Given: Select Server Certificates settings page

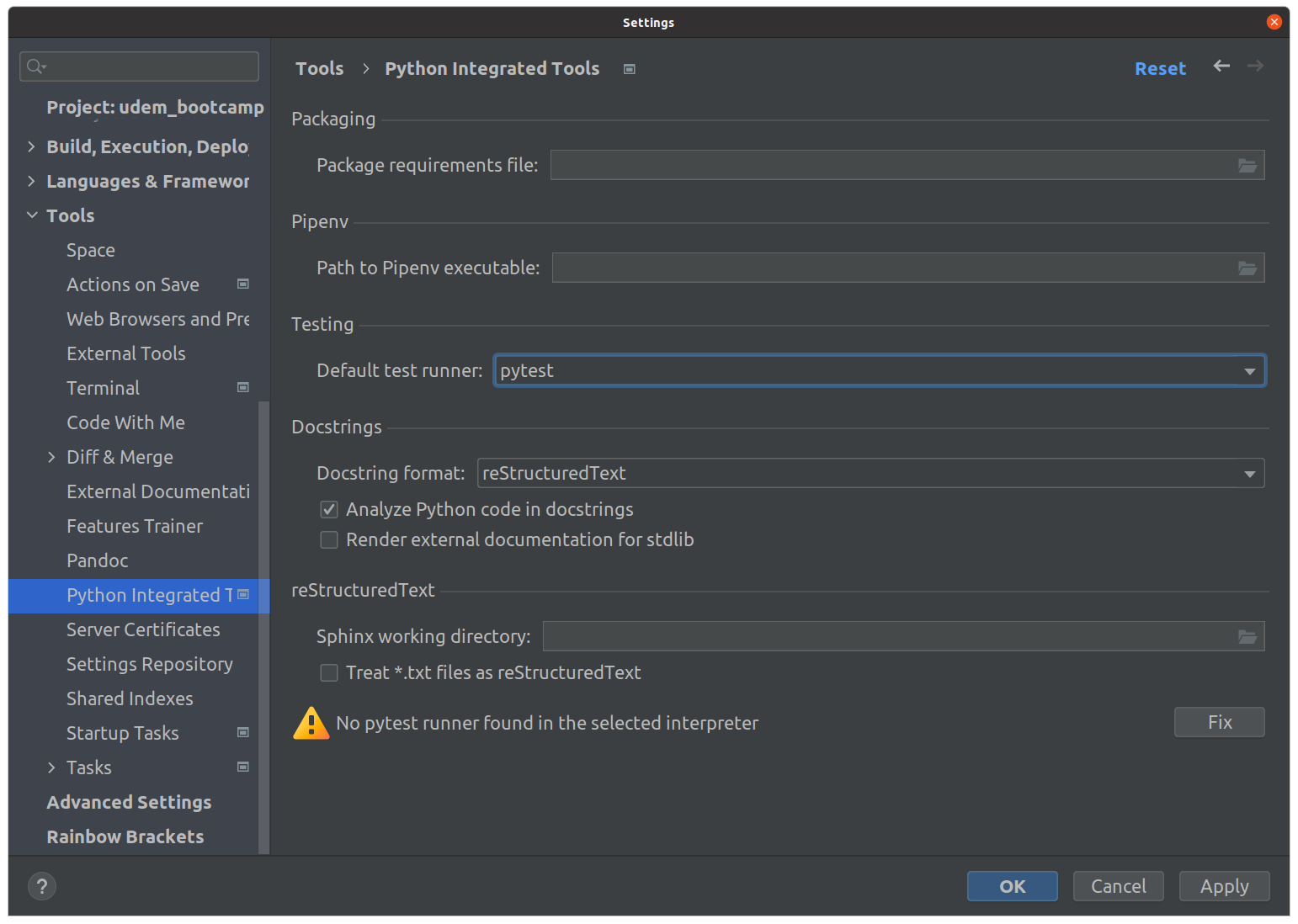Looking at the screenshot, I should point(143,630).
